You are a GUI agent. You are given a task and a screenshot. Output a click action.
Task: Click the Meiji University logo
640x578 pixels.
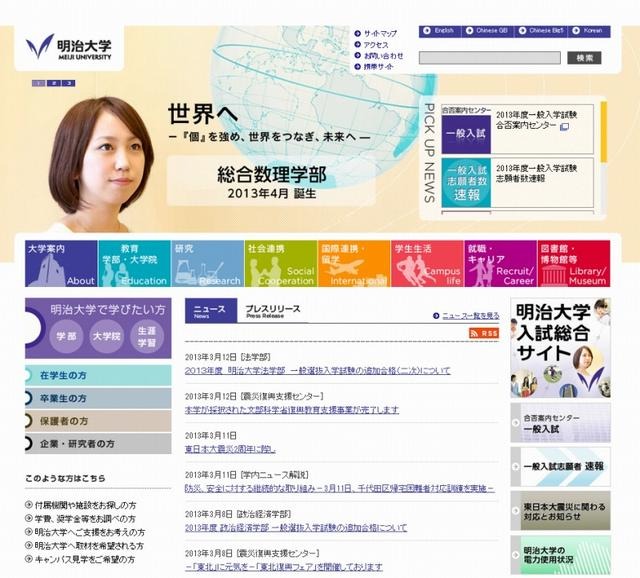click(x=69, y=47)
